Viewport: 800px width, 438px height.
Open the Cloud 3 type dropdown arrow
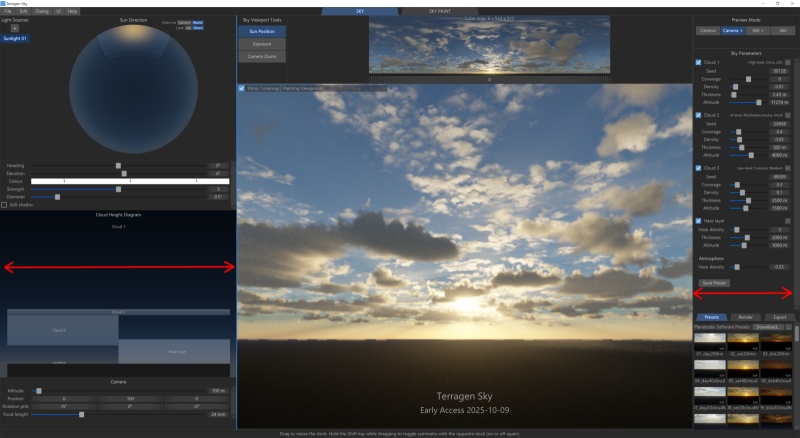(x=788, y=168)
